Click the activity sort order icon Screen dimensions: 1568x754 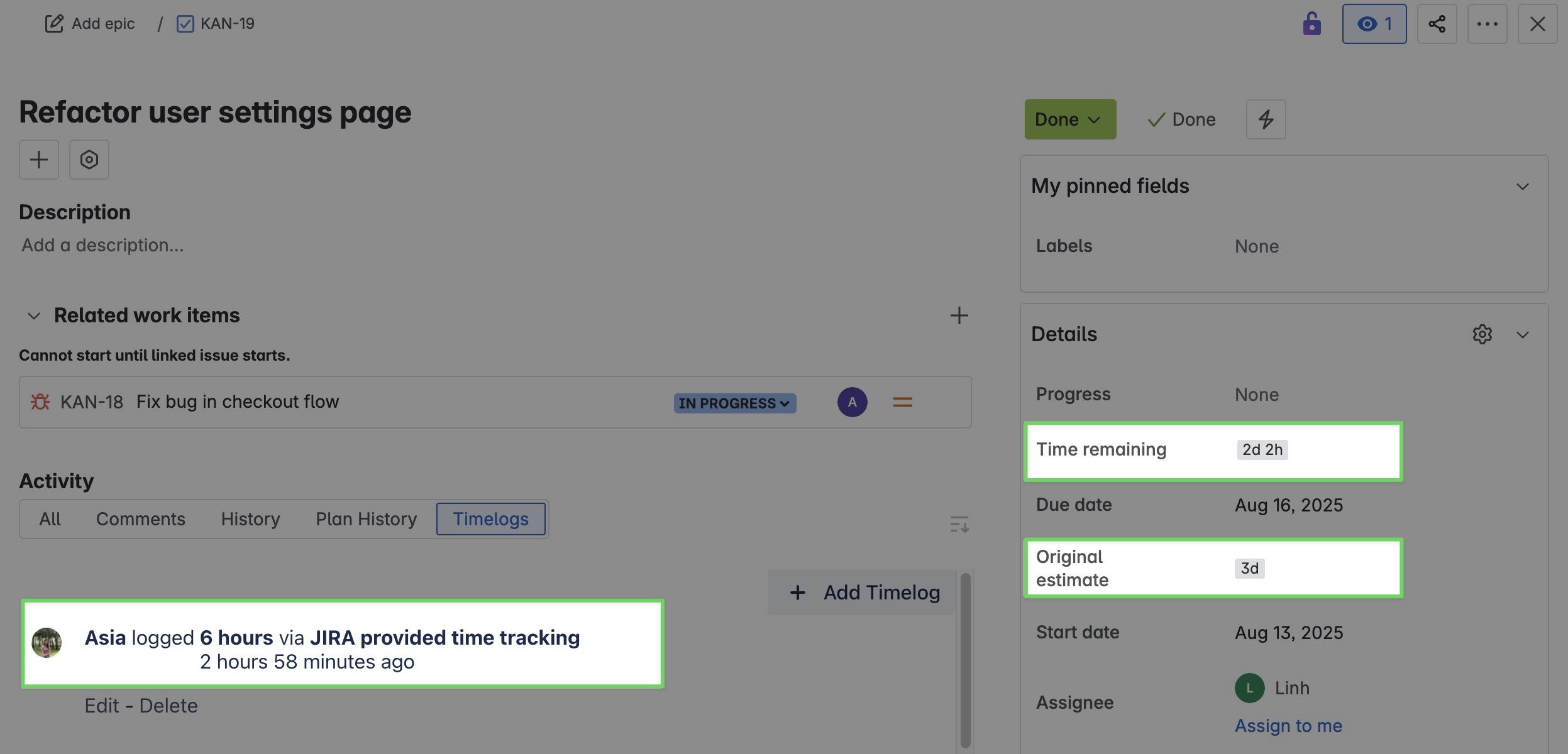(x=959, y=524)
